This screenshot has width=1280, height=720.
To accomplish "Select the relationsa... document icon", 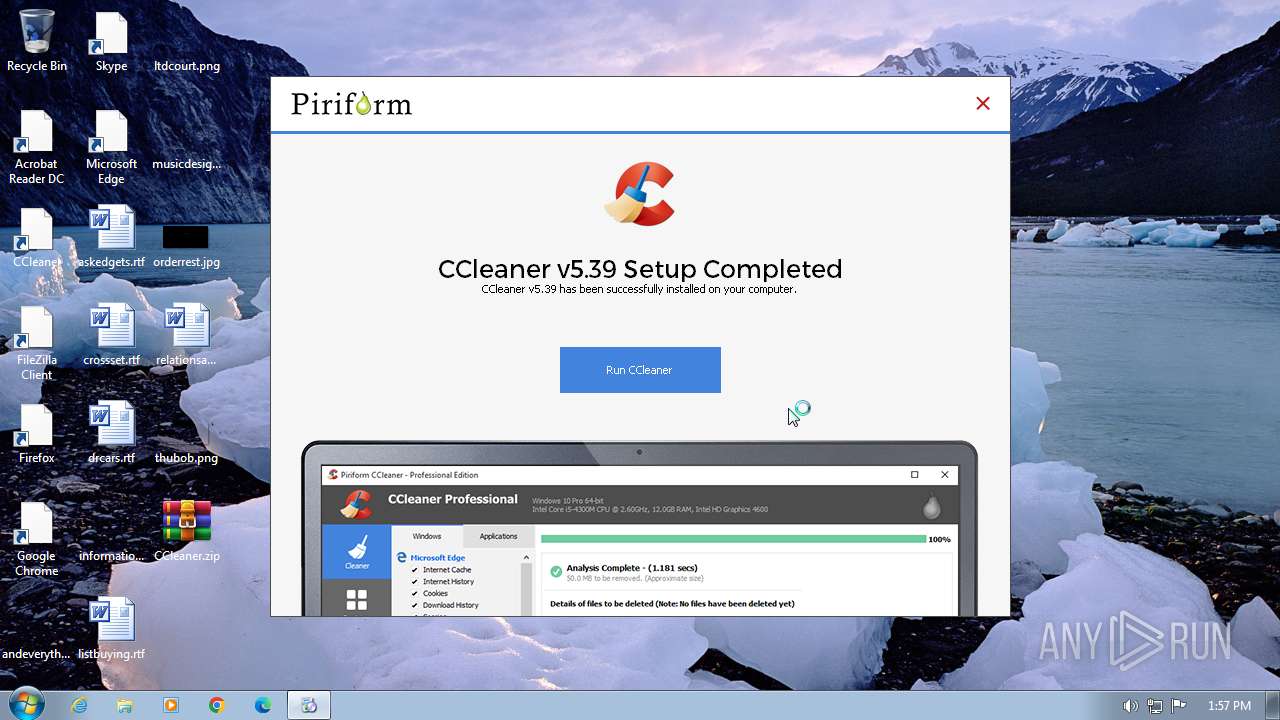I will [187, 335].
